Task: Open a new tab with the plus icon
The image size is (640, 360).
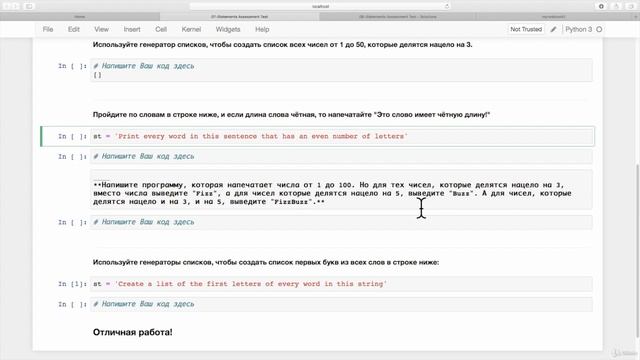Action: click(x=636, y=17)
